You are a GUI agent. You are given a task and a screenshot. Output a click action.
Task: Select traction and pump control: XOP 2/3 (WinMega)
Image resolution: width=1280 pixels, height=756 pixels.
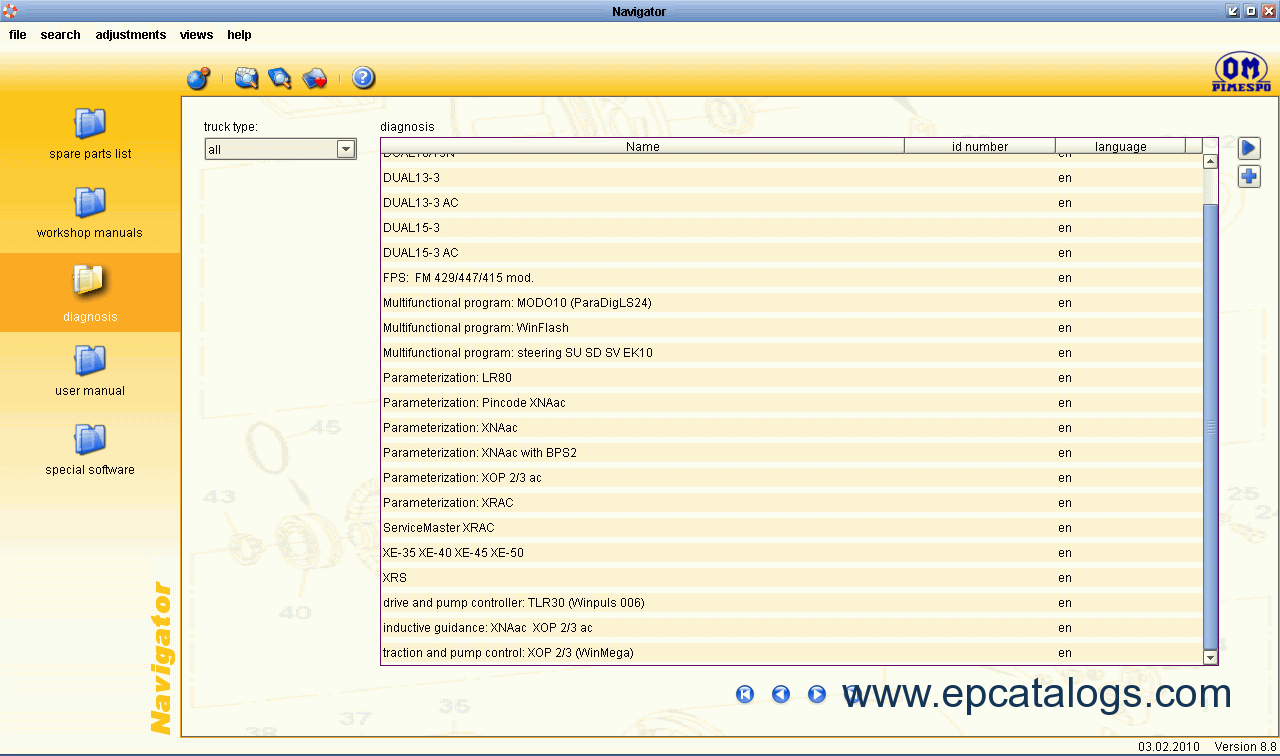(x=792, y=653)
